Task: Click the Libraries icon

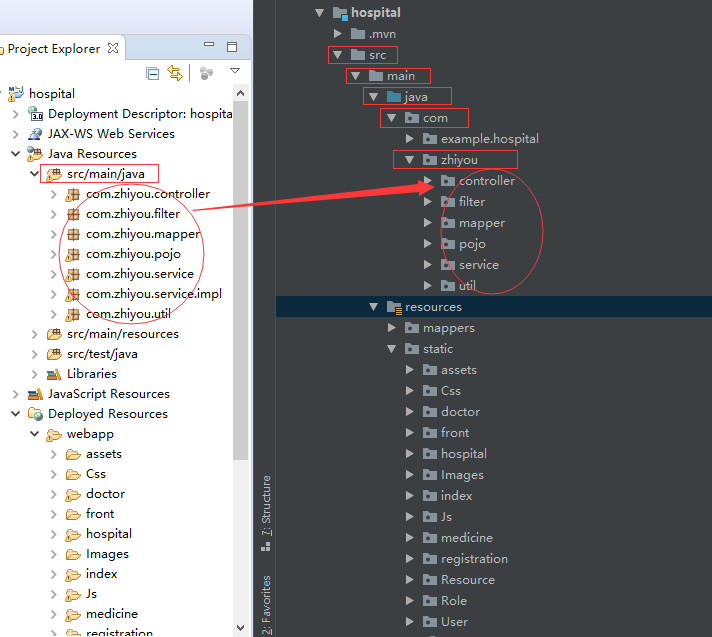Action: 54,374
